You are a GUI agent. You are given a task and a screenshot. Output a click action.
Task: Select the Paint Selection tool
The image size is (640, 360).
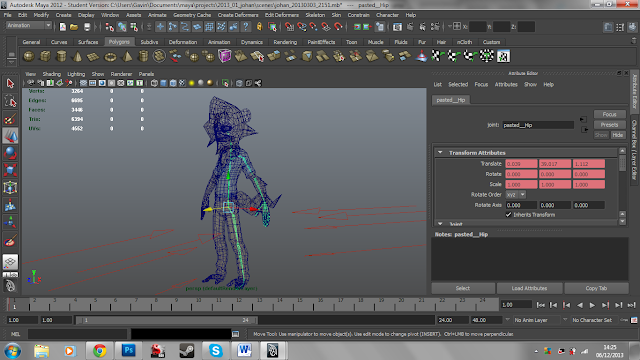pyautogui.click(x=10, y=119)
